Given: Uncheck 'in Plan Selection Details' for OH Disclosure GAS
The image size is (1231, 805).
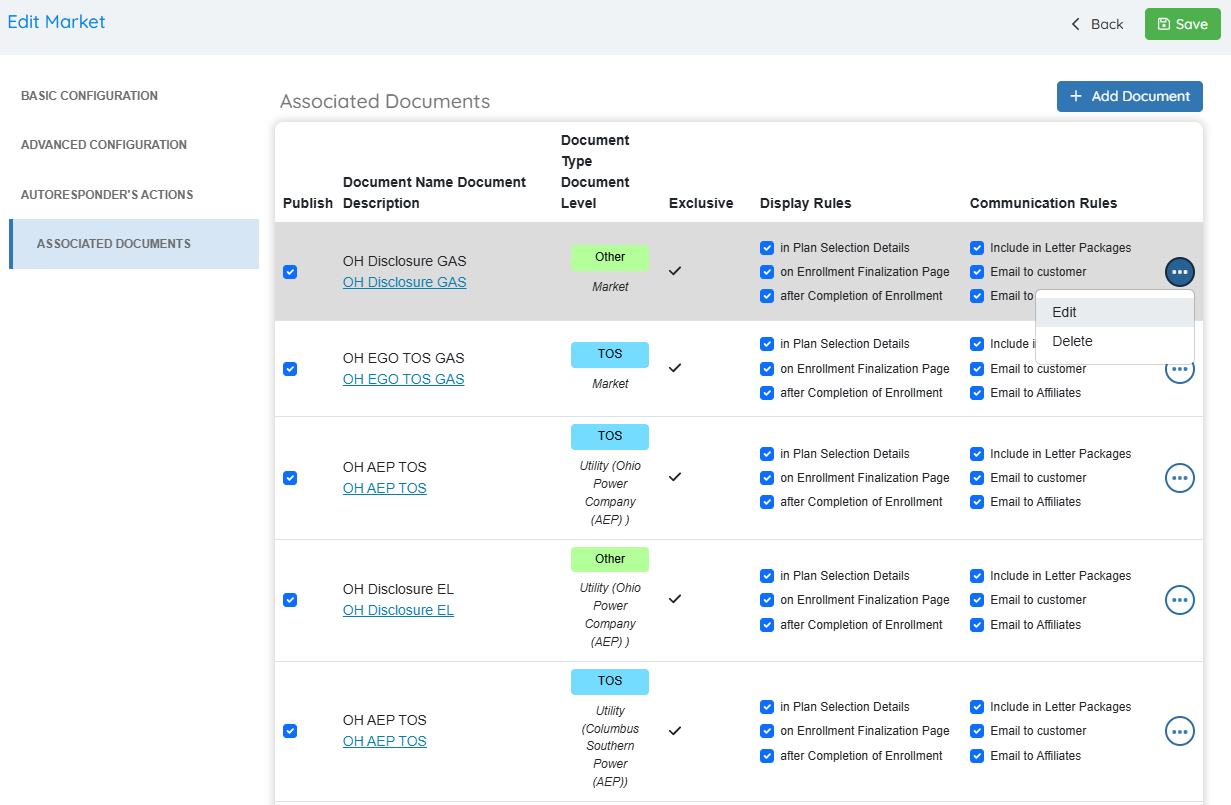Looking at the screenshot, I should coord(767,248).
